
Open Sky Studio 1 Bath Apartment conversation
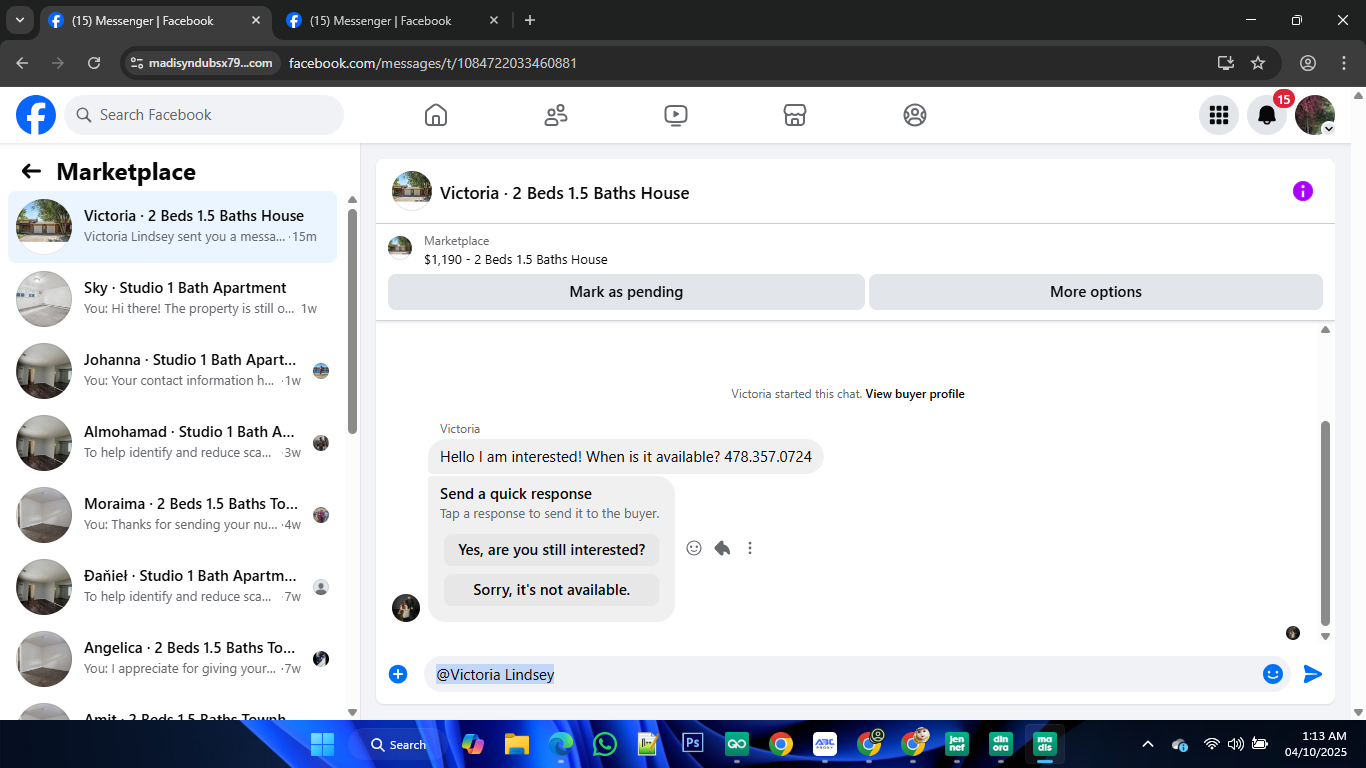pyautogui.click(x=172, y=299)
